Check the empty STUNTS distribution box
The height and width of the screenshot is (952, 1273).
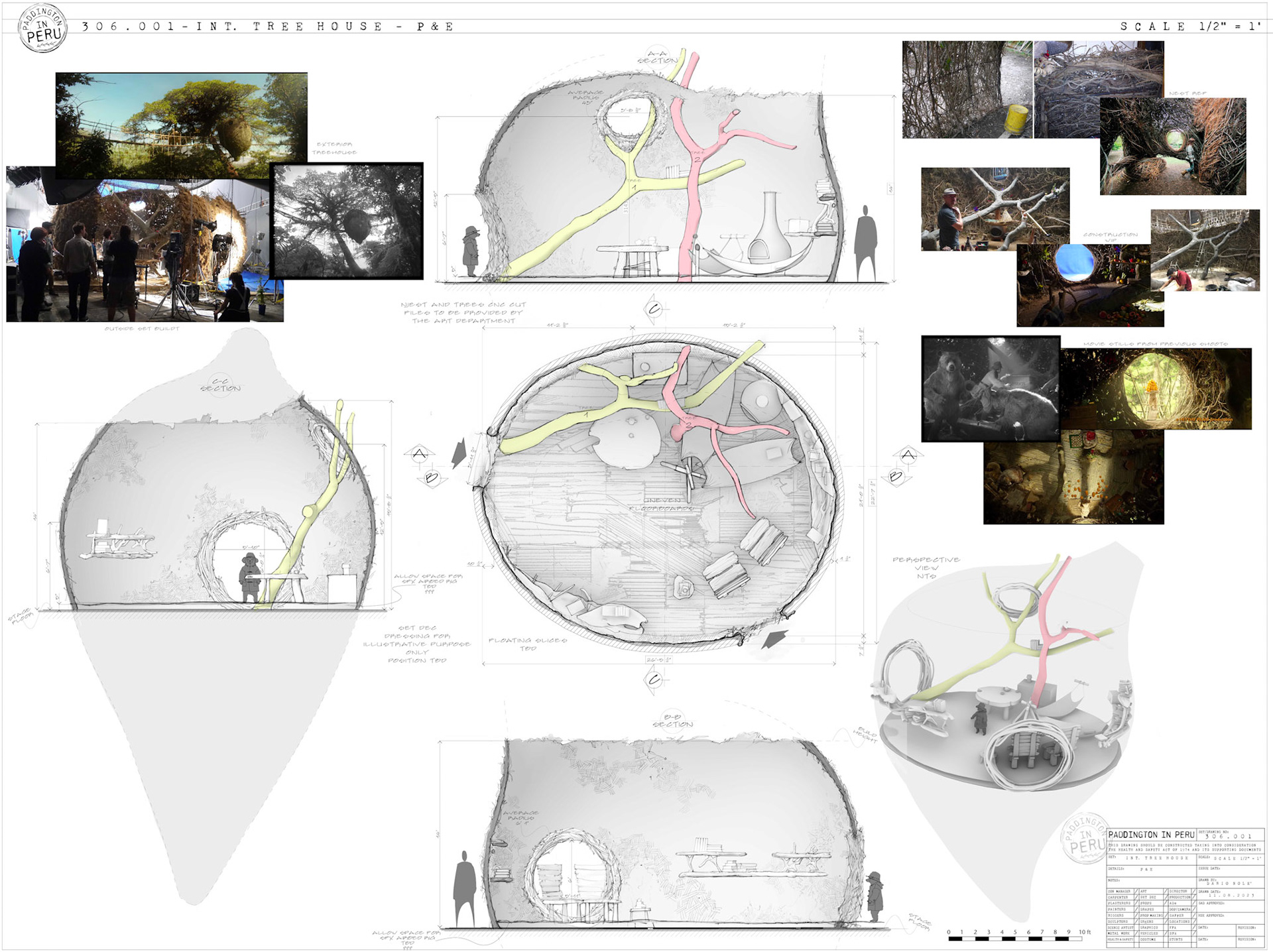tap(1194, 939)
